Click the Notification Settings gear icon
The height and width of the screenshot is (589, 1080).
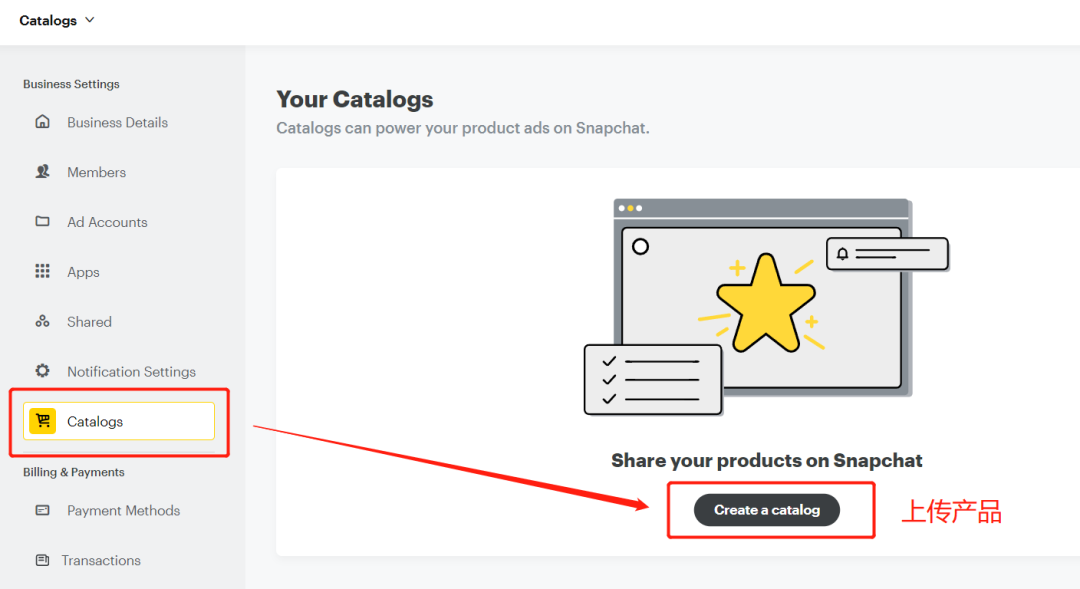click(42, 371)
